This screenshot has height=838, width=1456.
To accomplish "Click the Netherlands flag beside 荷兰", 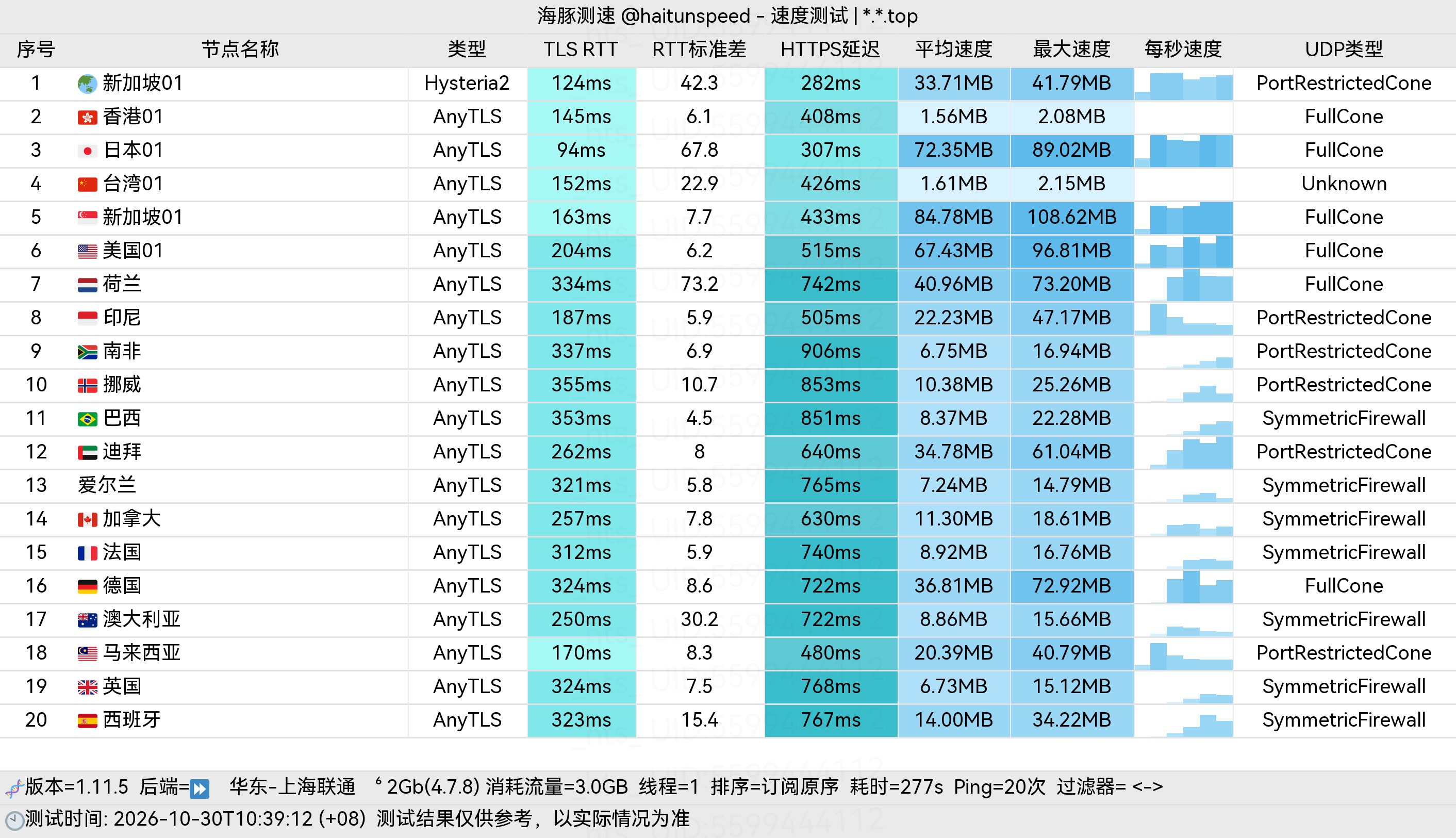I will tap(87, 285).
